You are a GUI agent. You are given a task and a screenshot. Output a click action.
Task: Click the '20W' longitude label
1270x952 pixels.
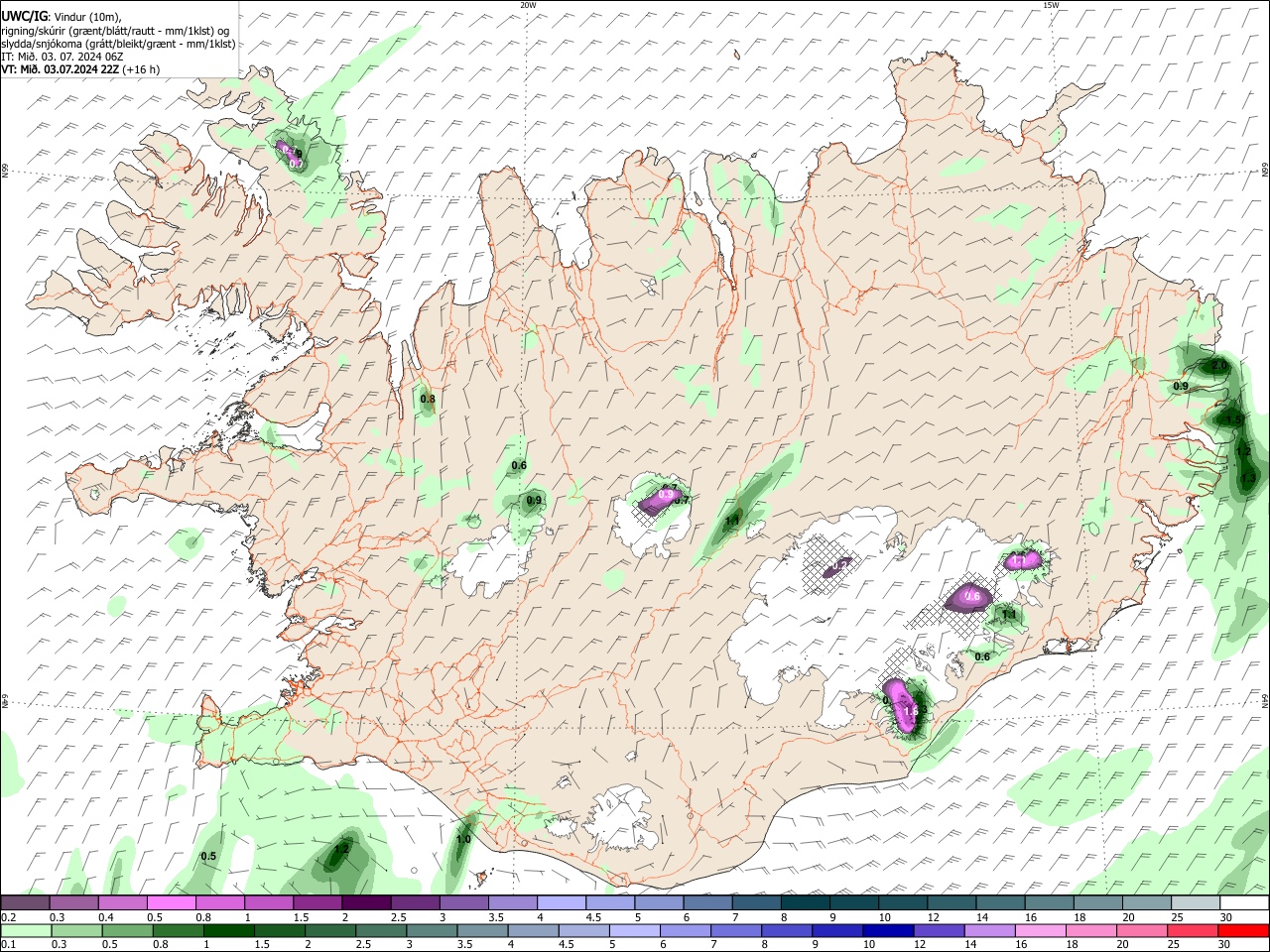(528, 5)
